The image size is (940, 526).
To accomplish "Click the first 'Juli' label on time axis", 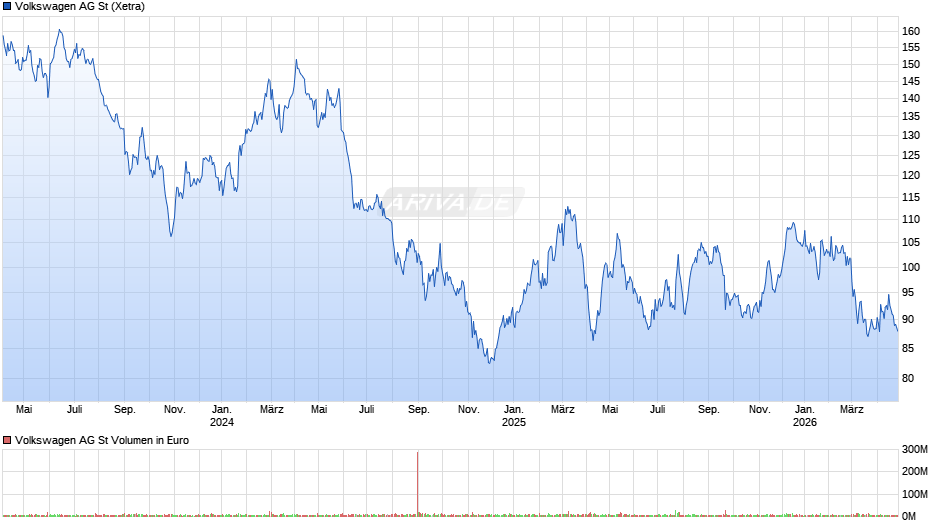I will tap(74, 410).
